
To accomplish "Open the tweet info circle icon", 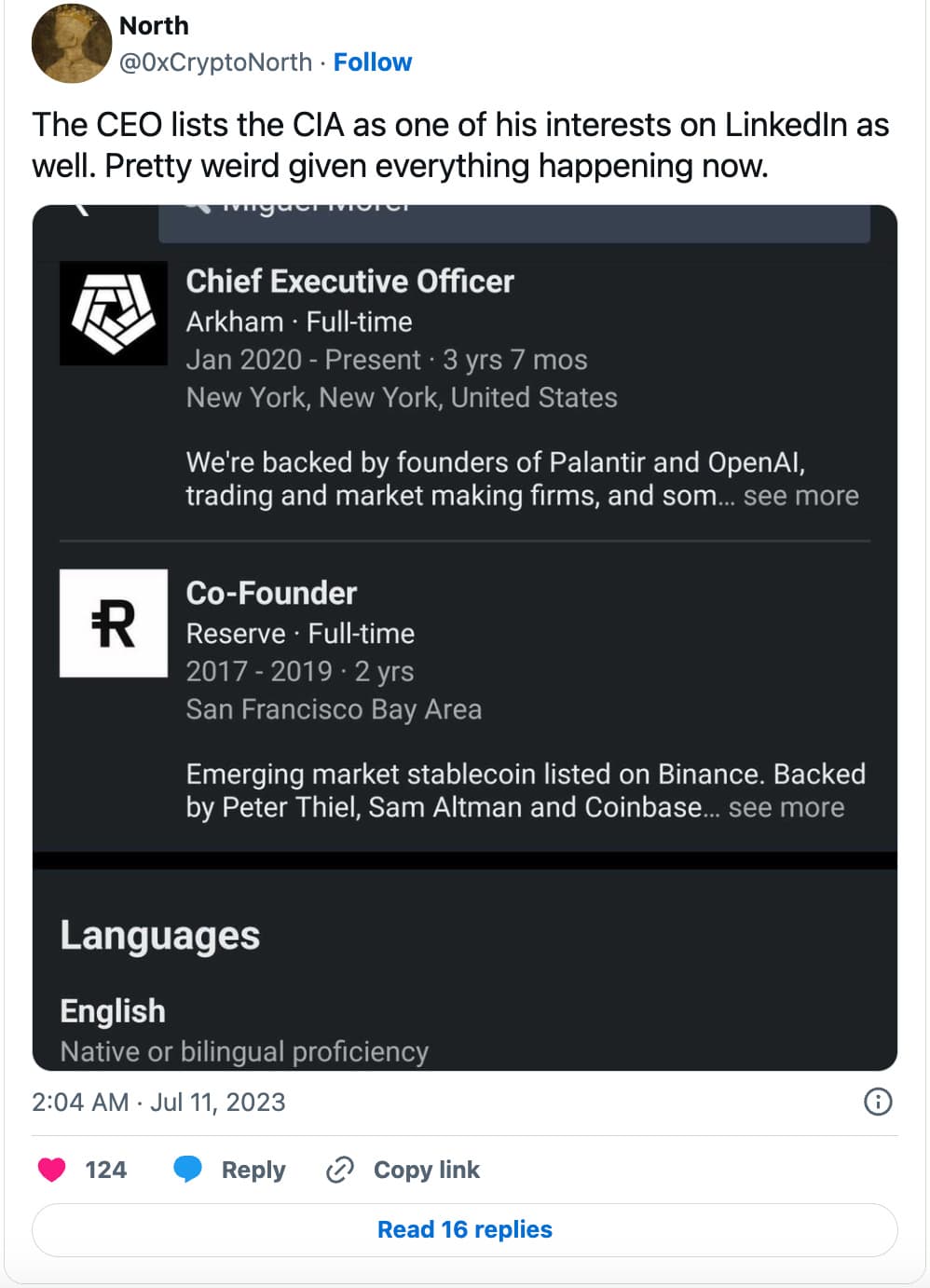I will point(878,1102).
